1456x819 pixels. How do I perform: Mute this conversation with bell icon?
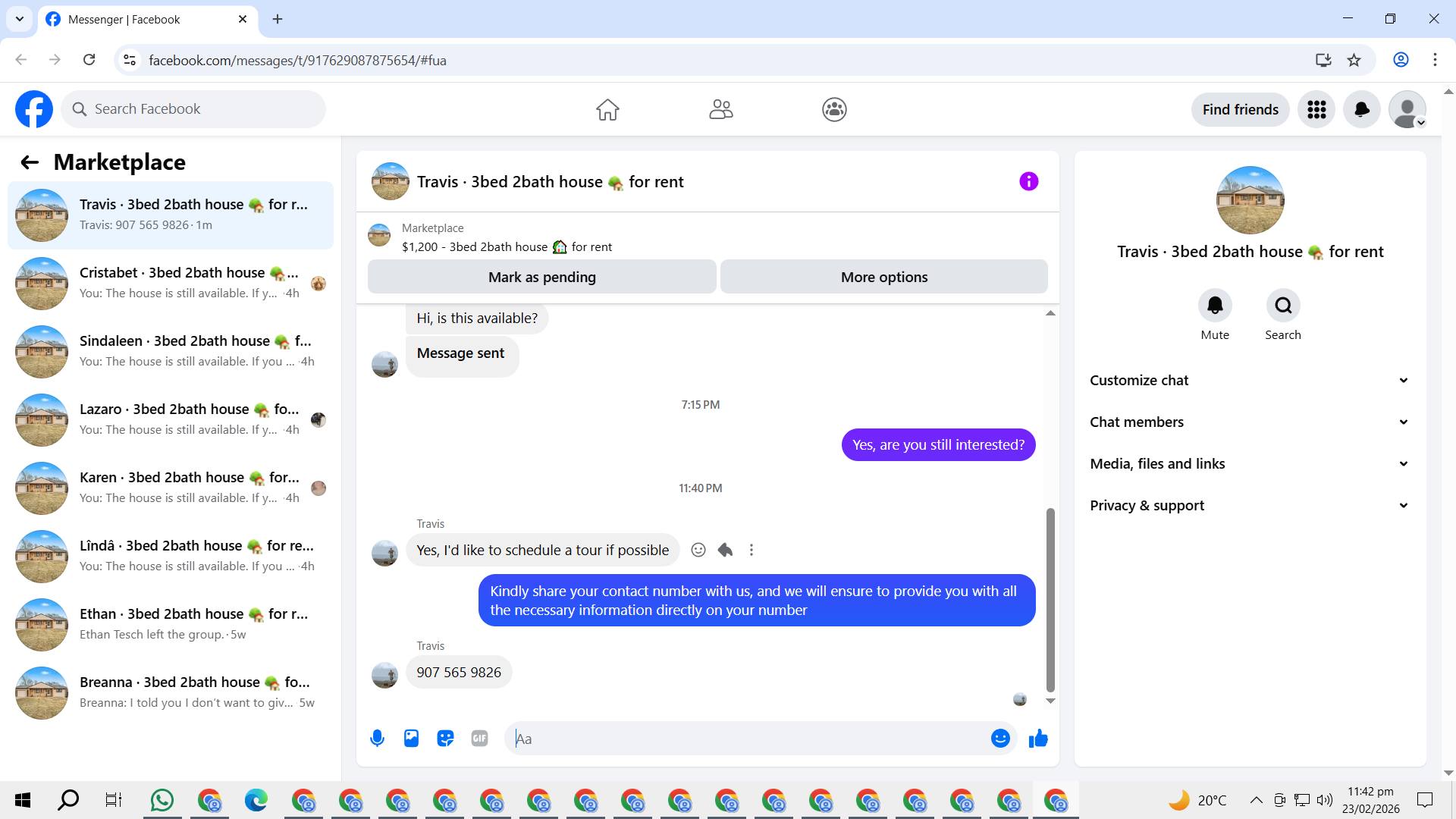click(1215, 306)
